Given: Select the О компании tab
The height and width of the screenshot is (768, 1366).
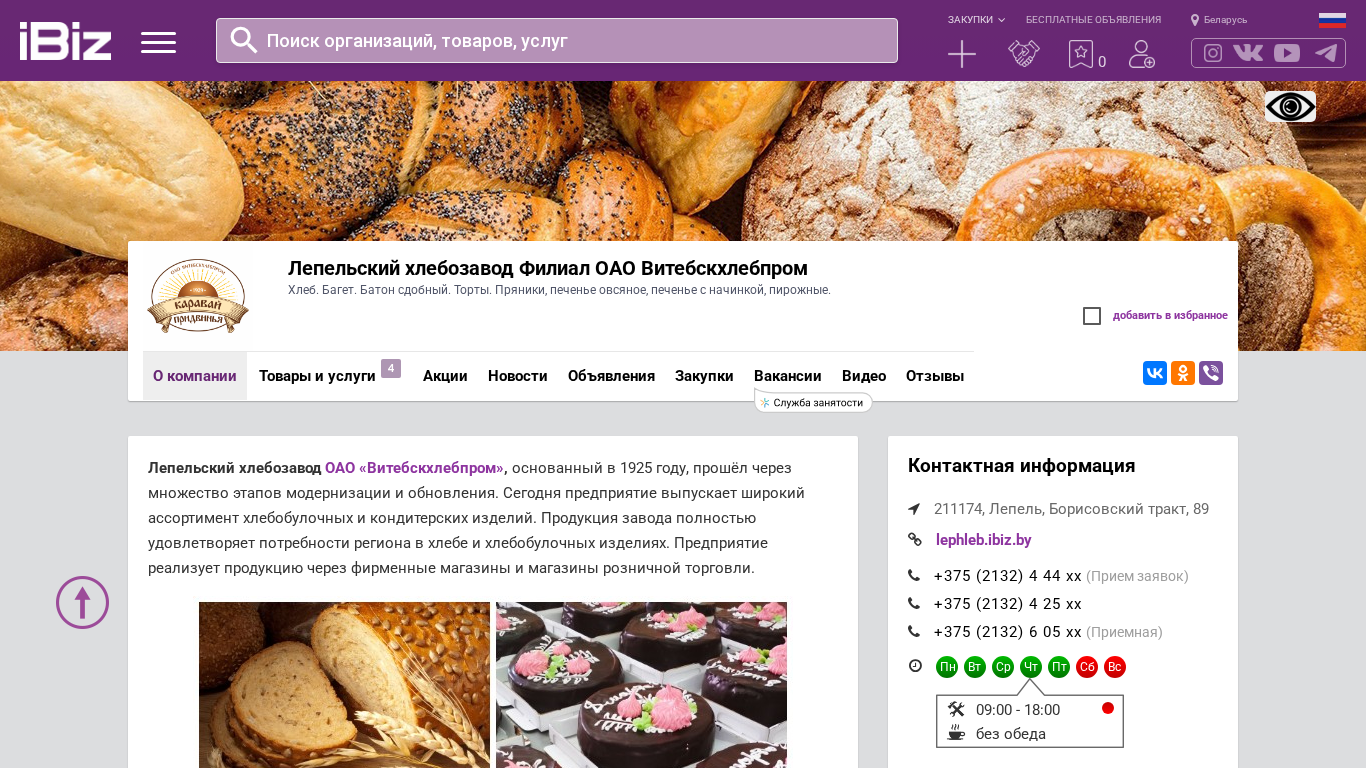Looking at the screenshot, I should [x=195, y=376].
